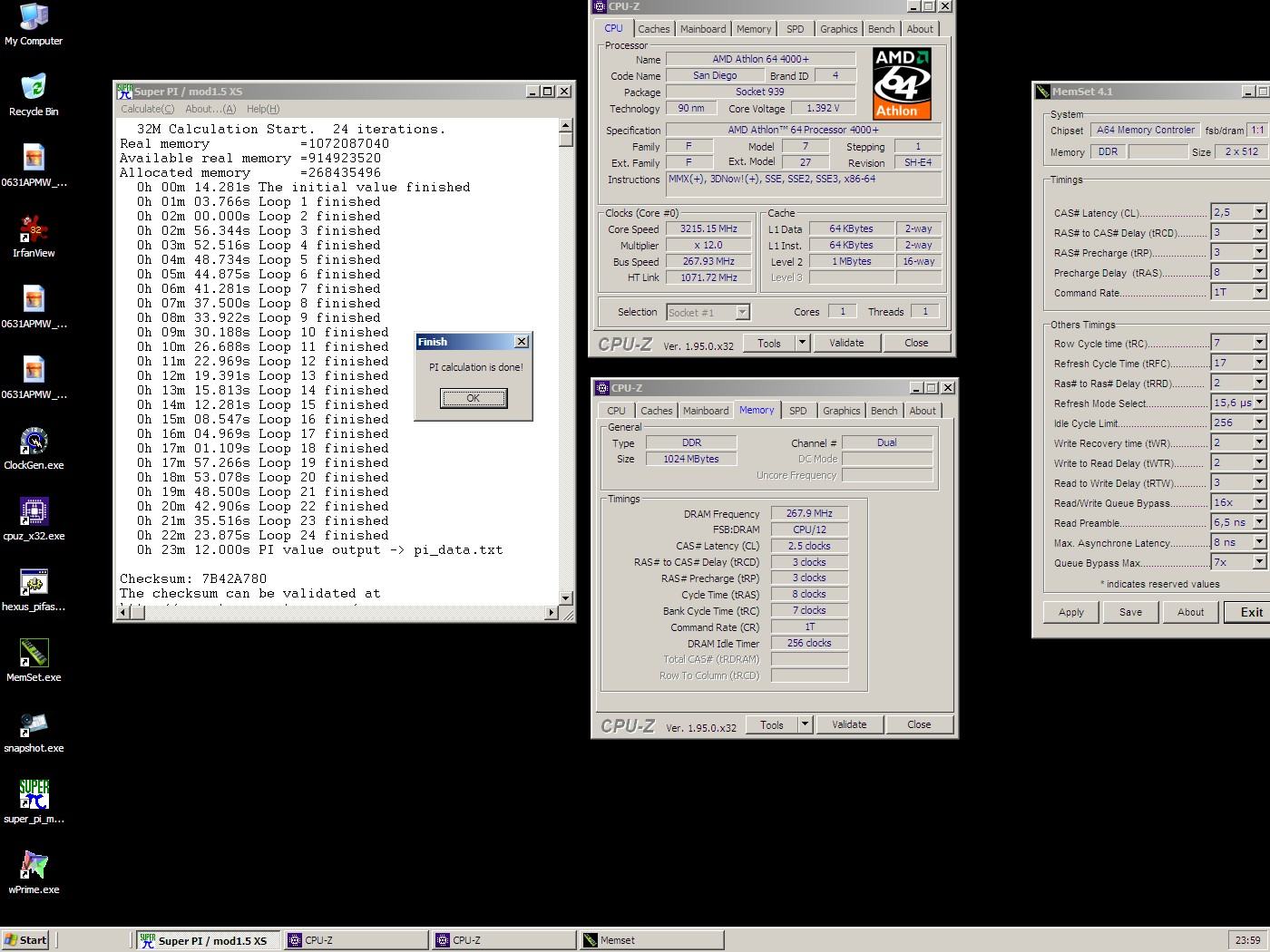The image size is (1270, 952).
Task: Click Super PI horizontal scrollbar right arrow
Action: tap(552, 613)
